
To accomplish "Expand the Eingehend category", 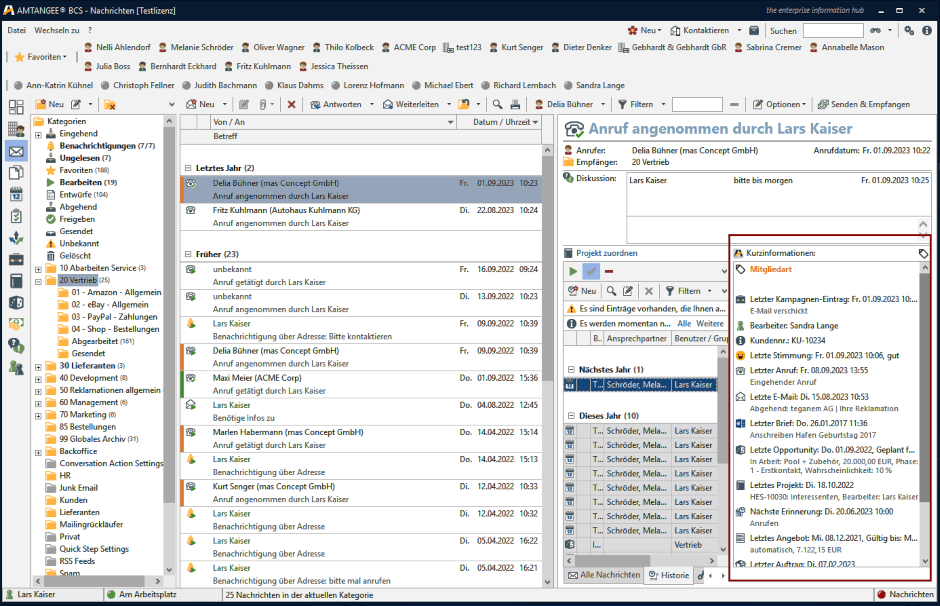I will point(38,135).
